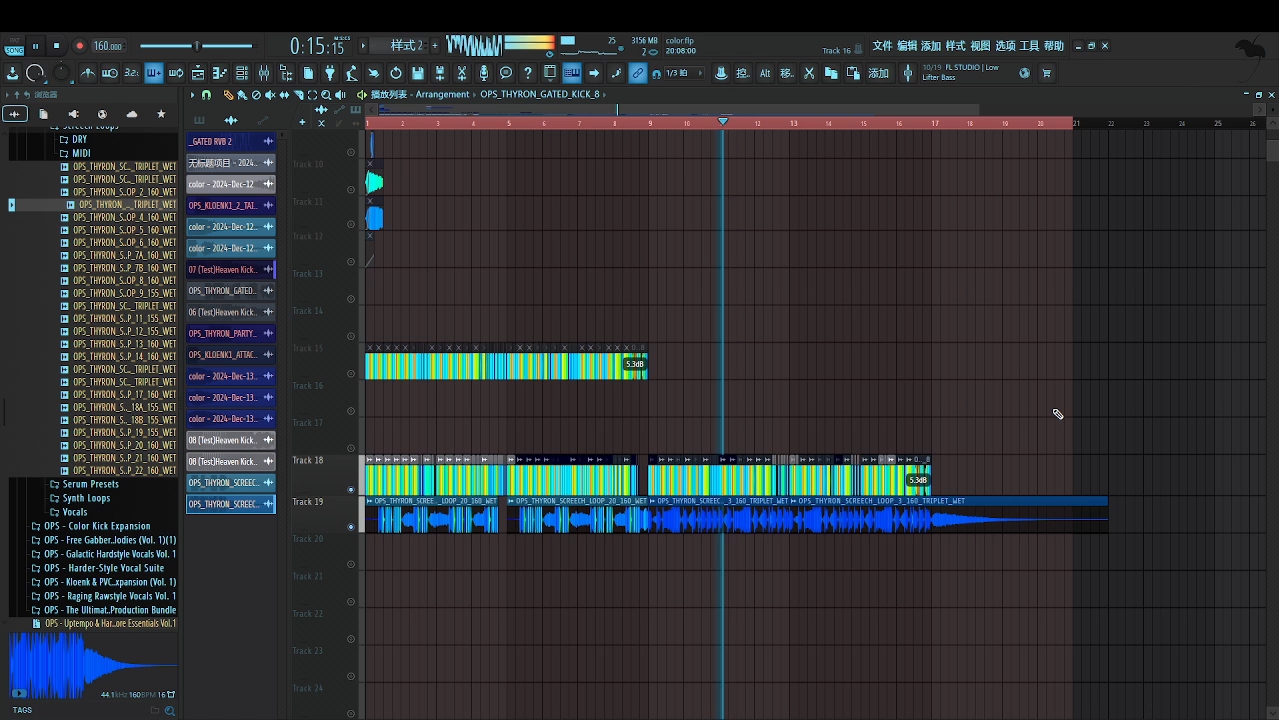Open the 选项 menu
Screen dimensions: 1279x720
(1005, 46)
